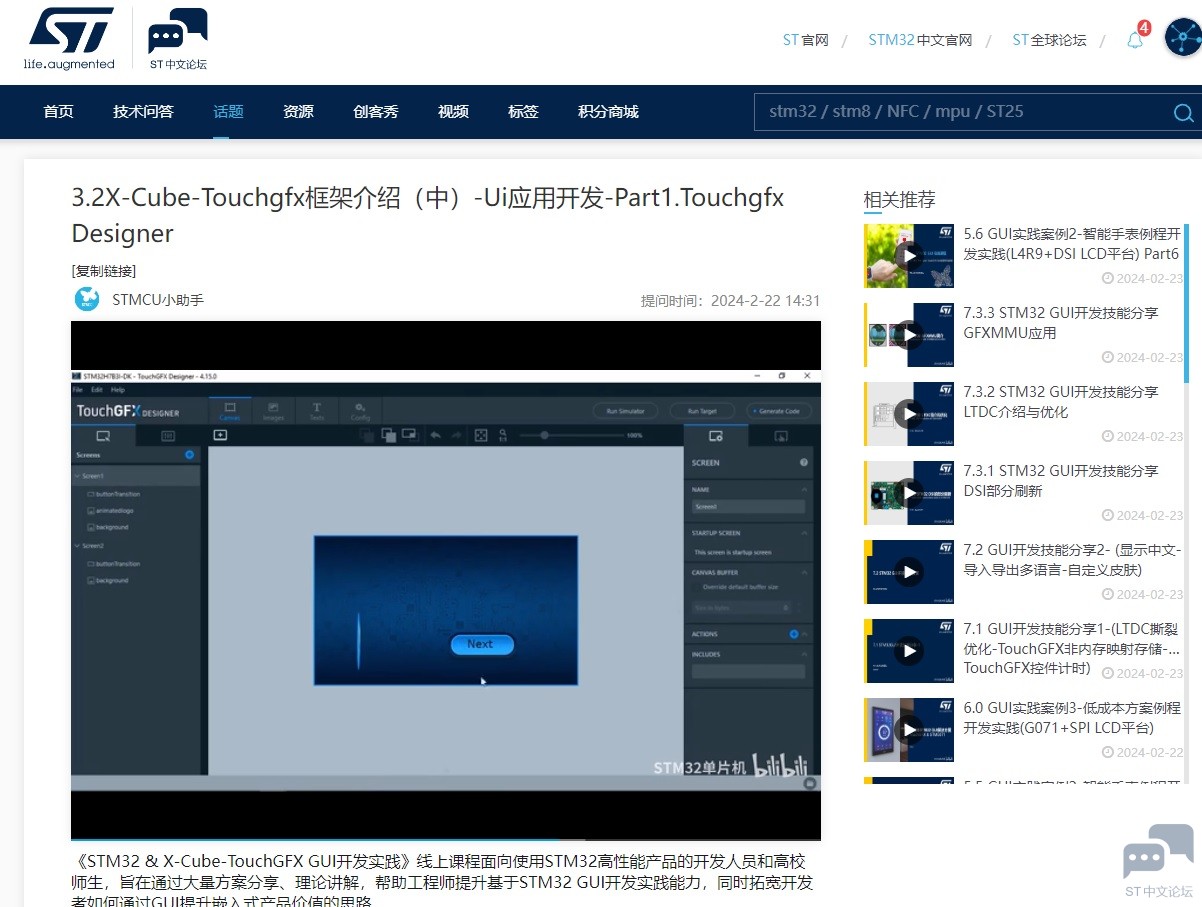Open 7.3.3 STM32 GUI GFXMMU应用 title link
Screen dimensions: 1202x907
[1061, 323]
